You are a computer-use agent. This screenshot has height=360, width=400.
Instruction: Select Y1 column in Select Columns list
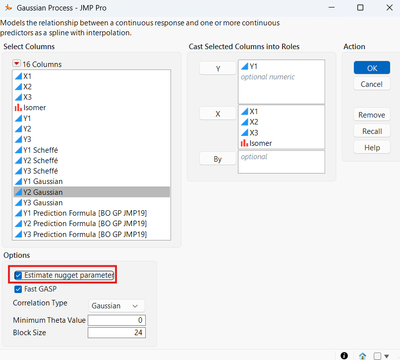click(x=92, y=118)
